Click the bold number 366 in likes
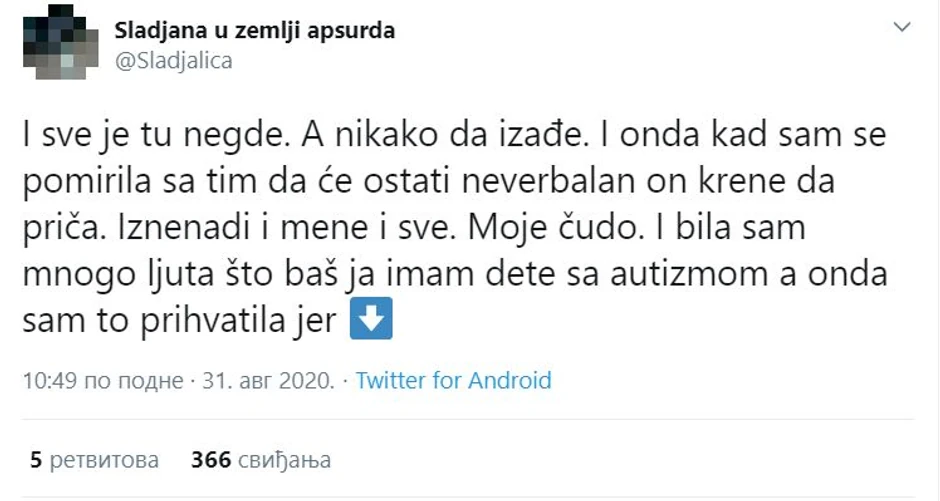The image size is (940, 501). 211,460
